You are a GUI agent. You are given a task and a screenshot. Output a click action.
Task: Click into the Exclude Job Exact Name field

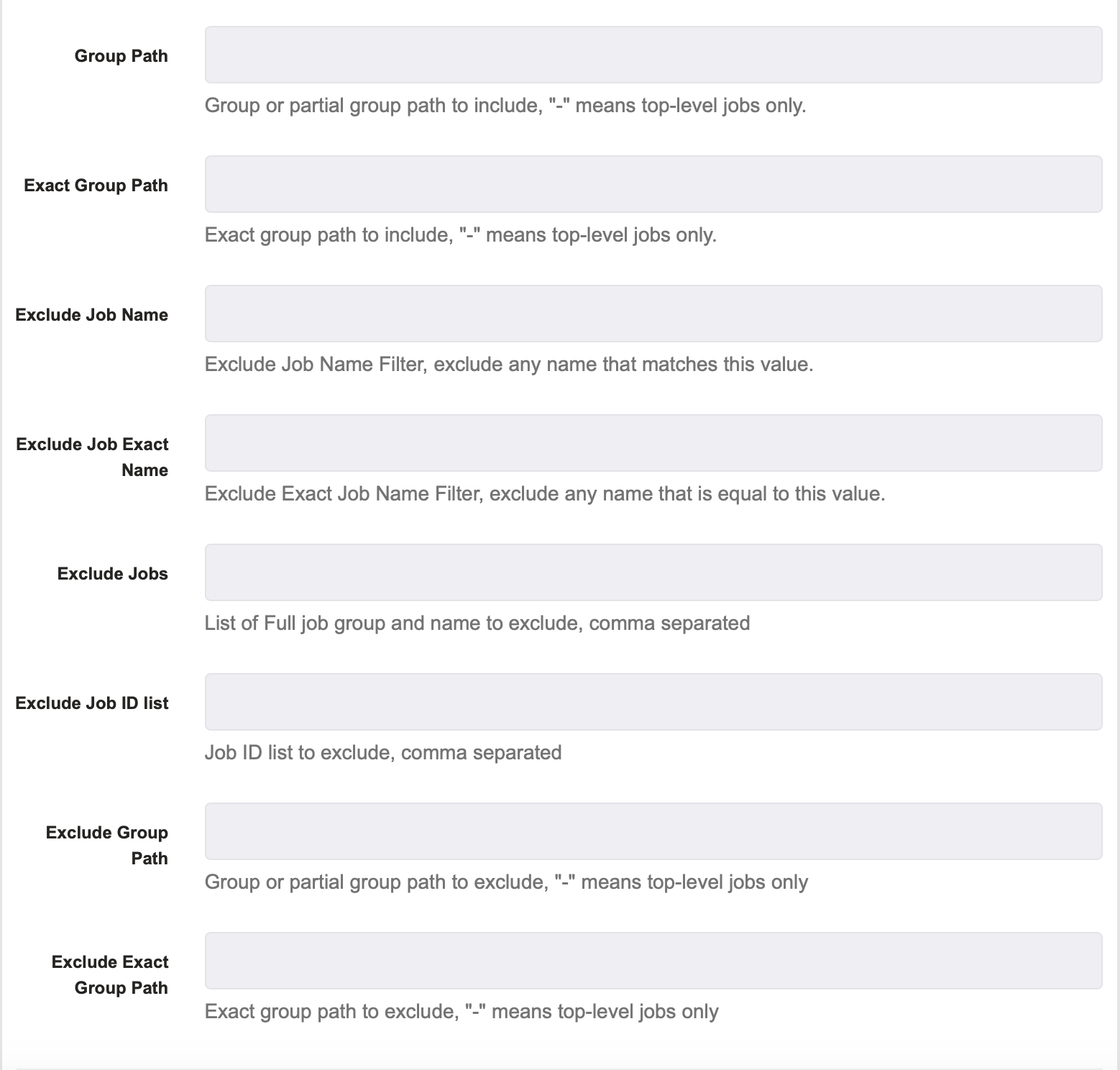pos(653,443)
